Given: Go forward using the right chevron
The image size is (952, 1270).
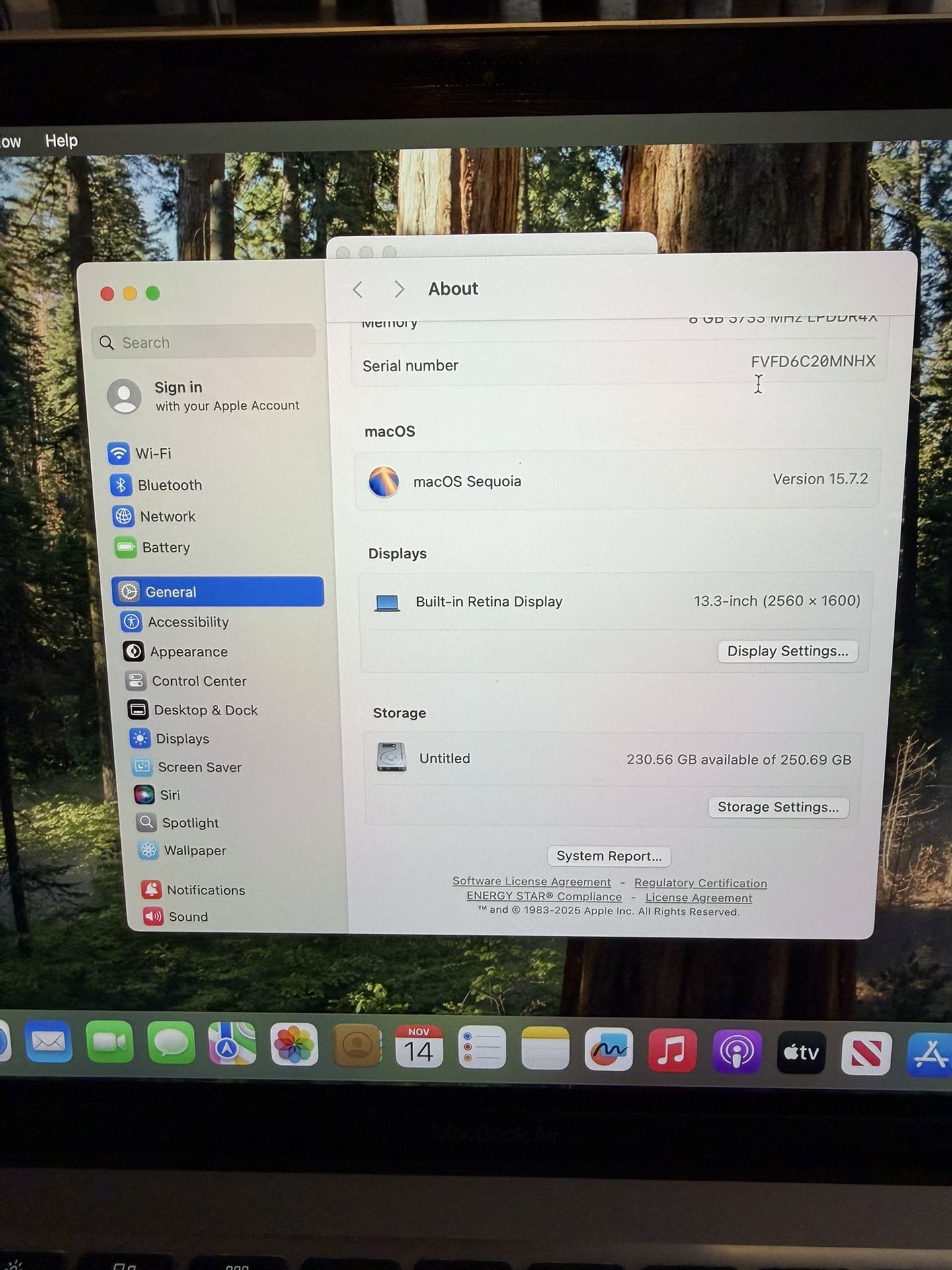Looking at the screenshot, I should coord(399,289).
